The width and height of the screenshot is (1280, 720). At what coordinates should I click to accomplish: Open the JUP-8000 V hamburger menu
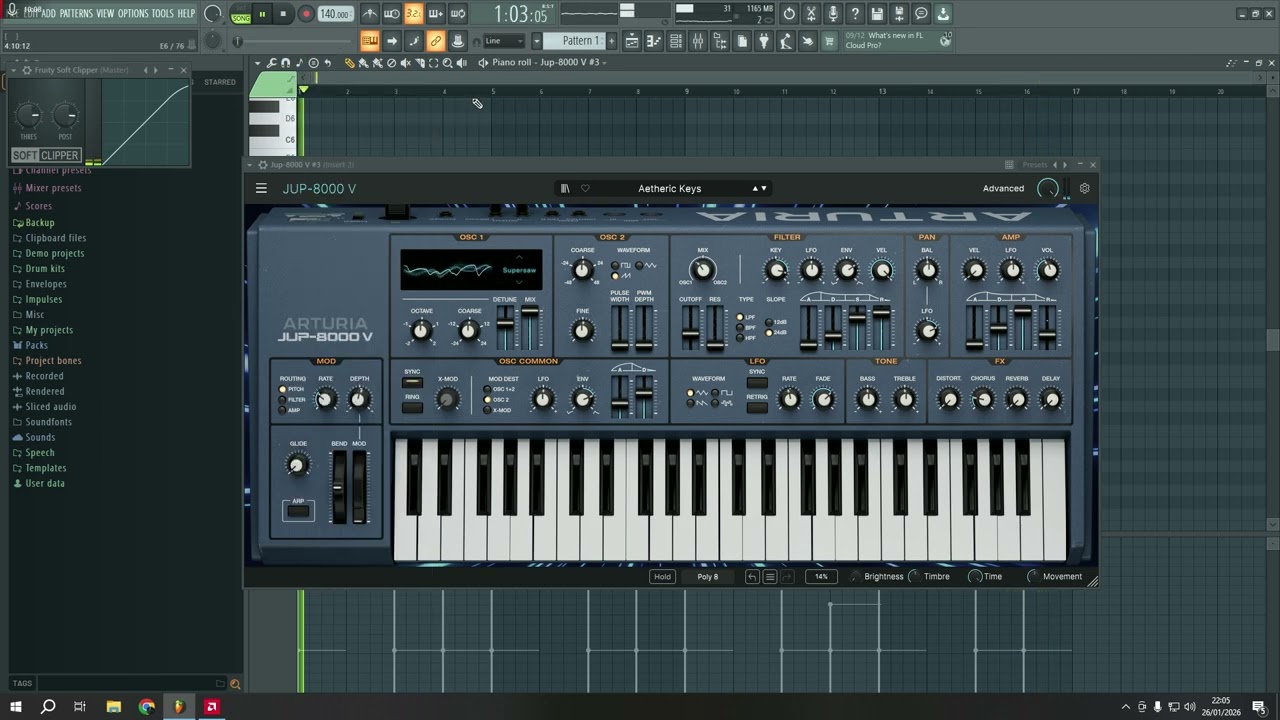pos(261,188)
